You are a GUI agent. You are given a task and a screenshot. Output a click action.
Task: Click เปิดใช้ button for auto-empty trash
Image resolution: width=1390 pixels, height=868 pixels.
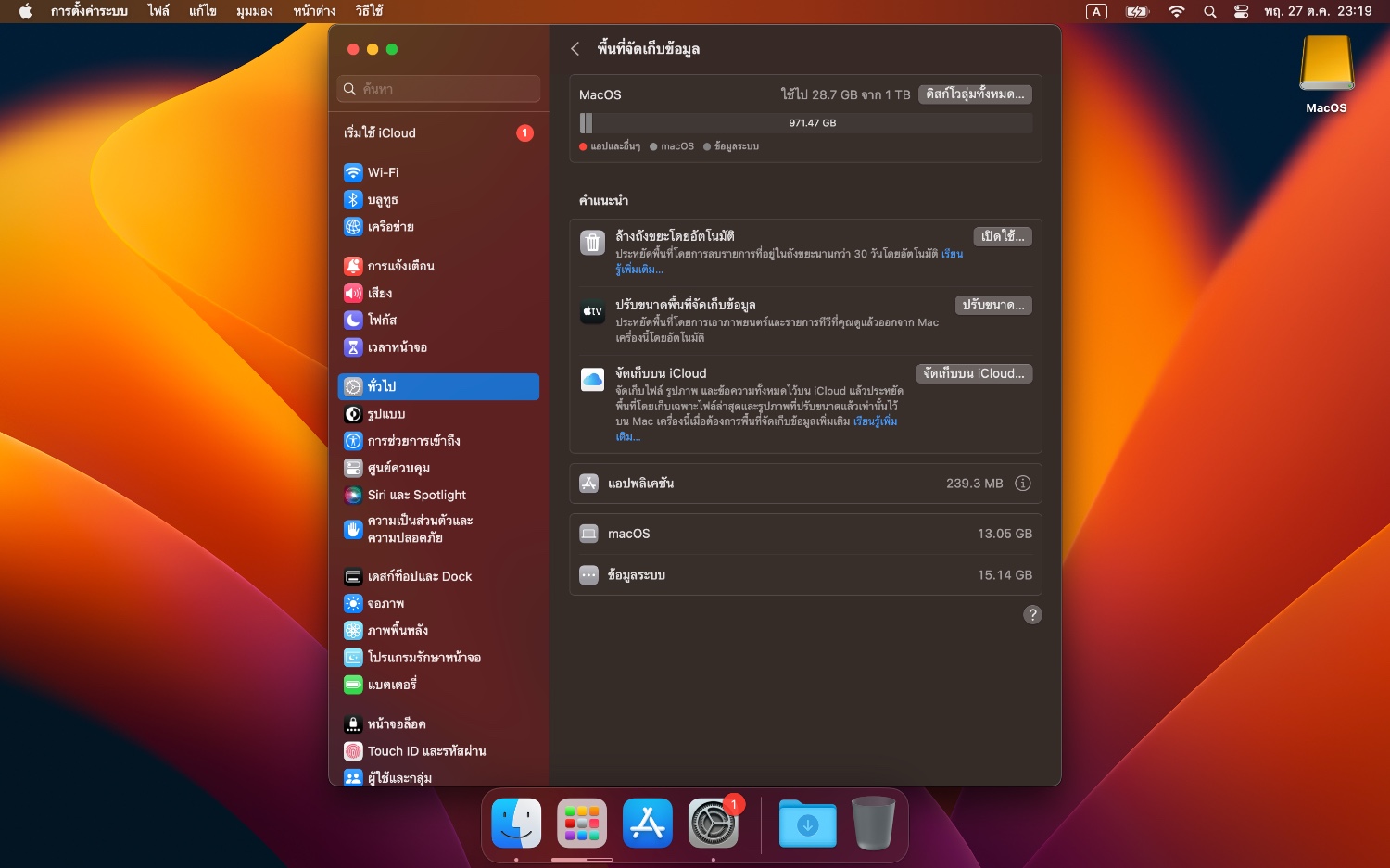[1003, 236]
